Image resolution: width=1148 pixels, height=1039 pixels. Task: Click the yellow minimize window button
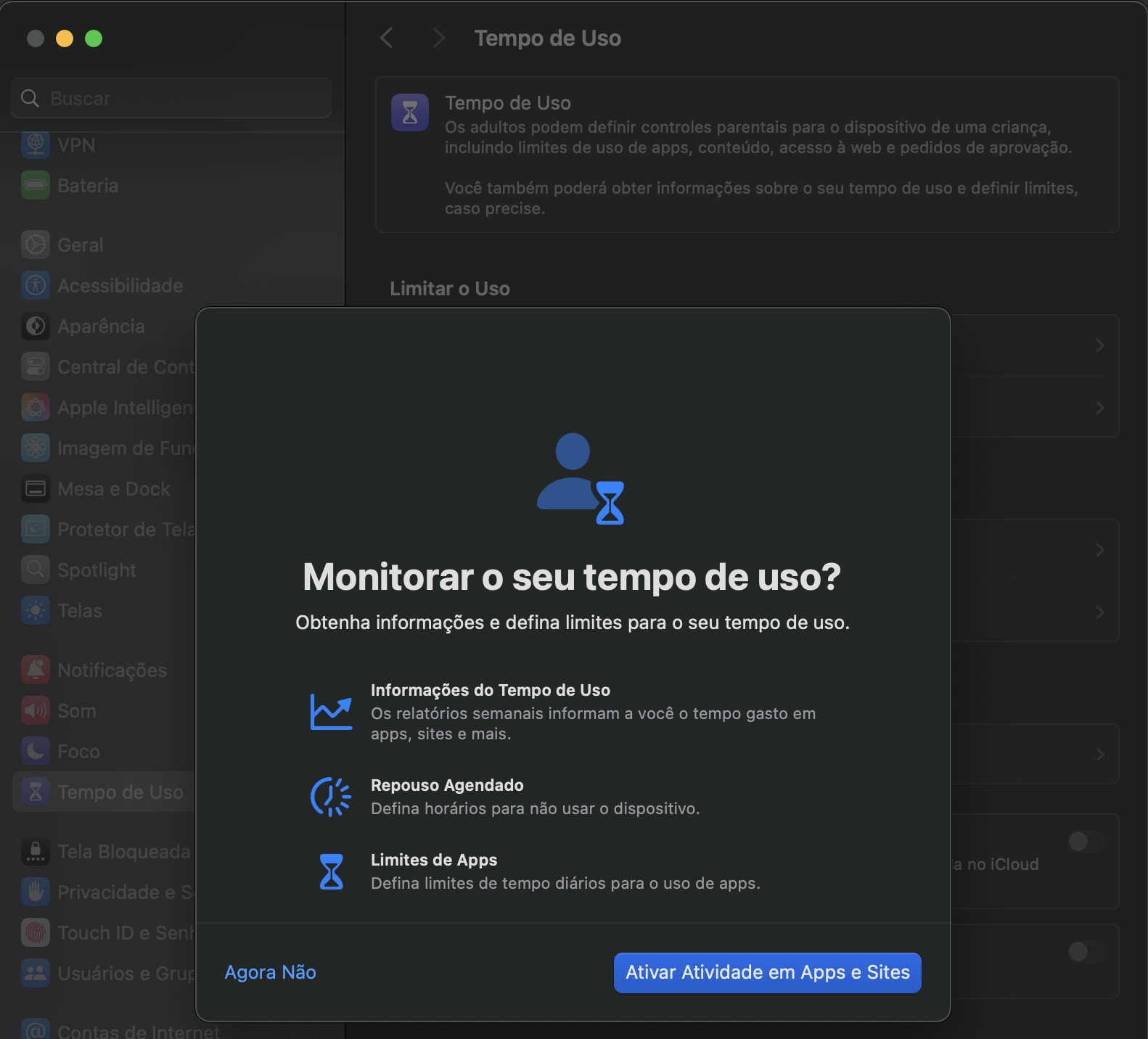[65, 38]
